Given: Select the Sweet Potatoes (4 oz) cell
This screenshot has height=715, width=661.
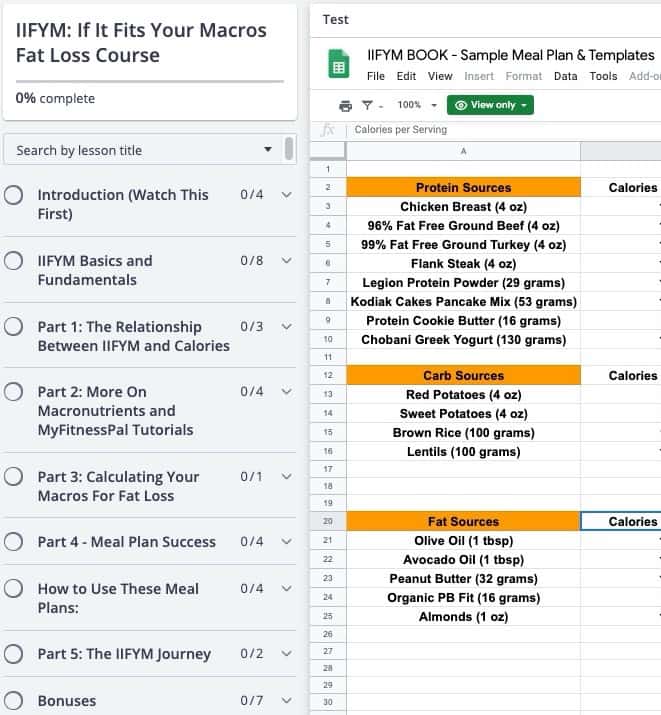Looking at the screenshot, I should 464,414.
